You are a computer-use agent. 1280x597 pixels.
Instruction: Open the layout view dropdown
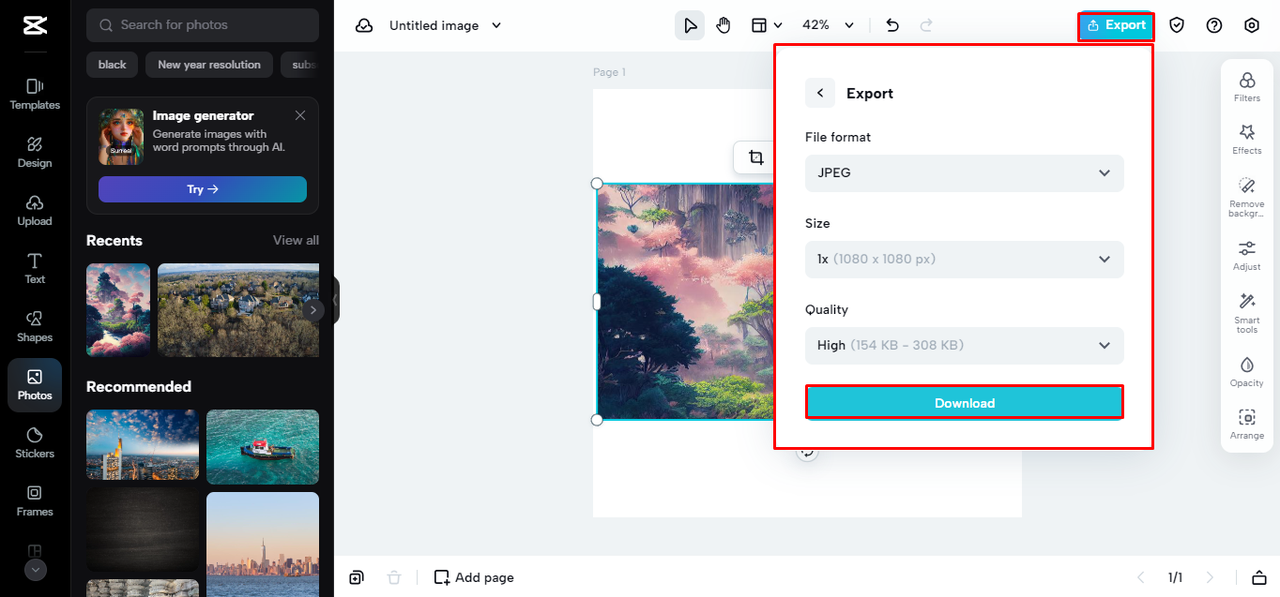tap(766, 25)
